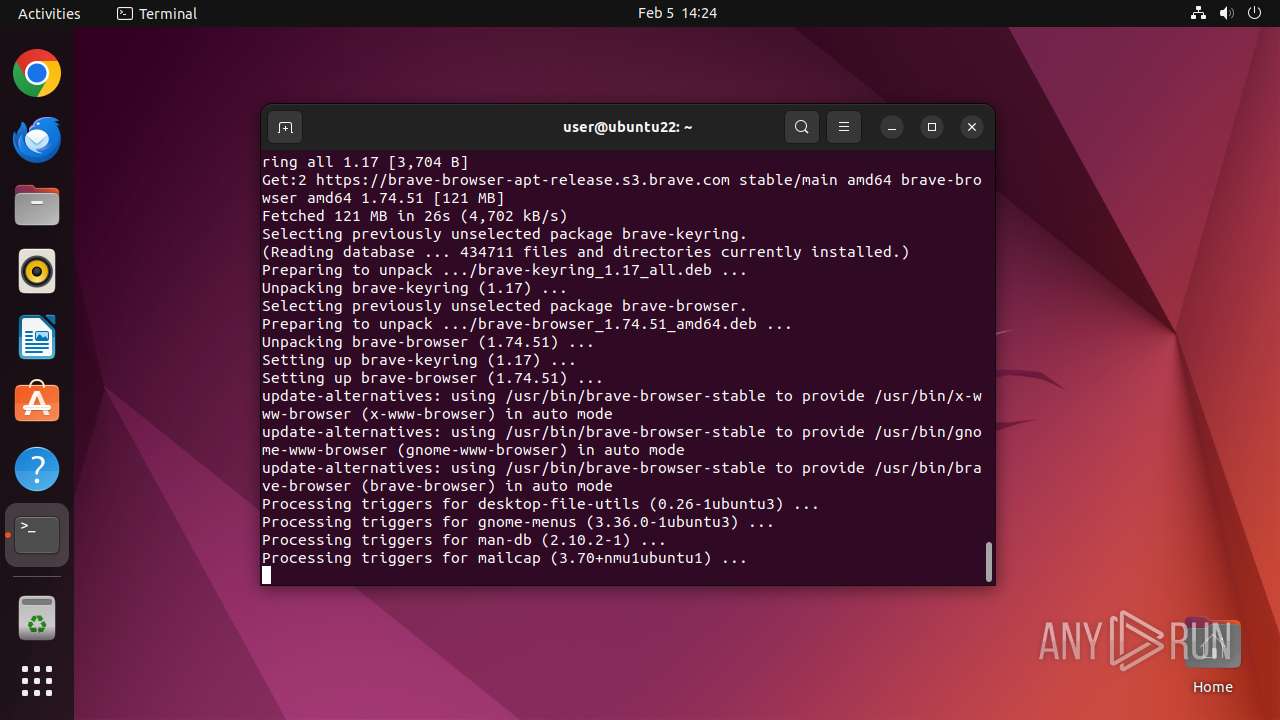Open the power menu icon
The height and width of the screenshot is (720, 1280).
(1254, 13)
